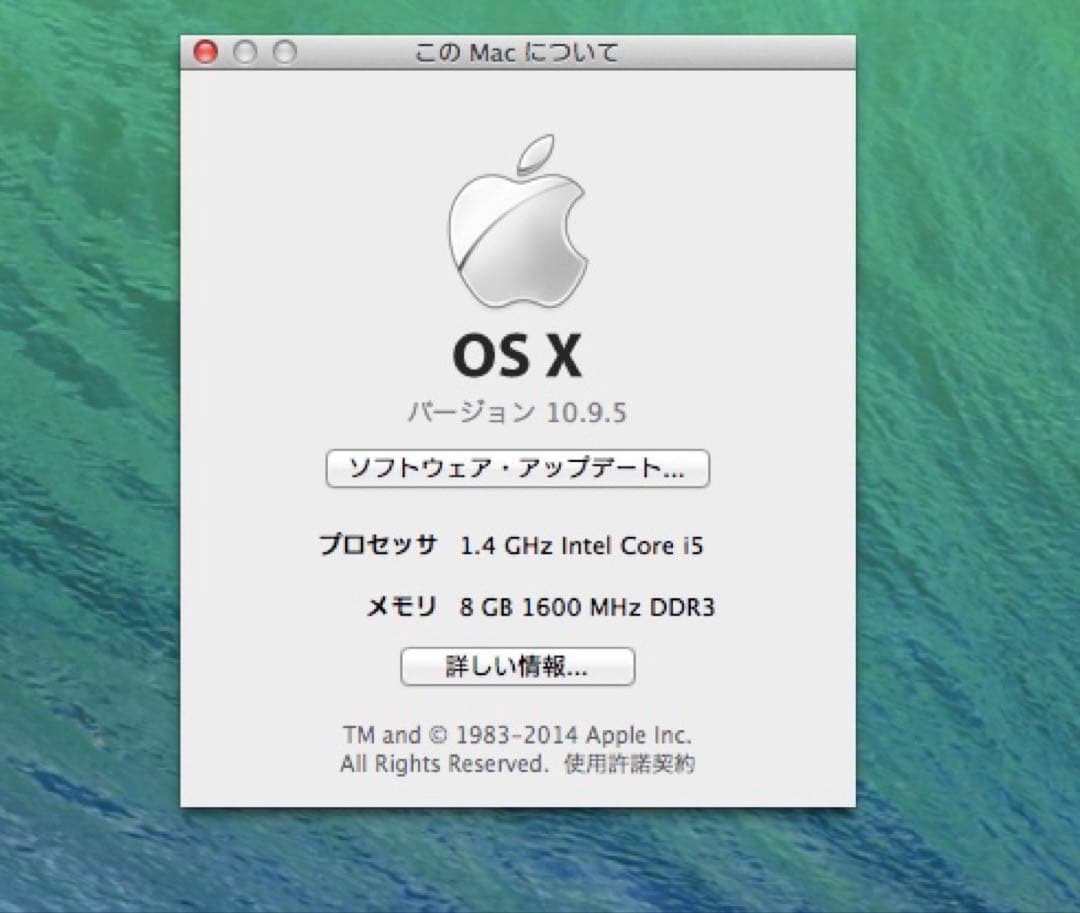Open ソフトウェア・アップデート from its button
This screenshot has width=1080, height=913.
516,469
